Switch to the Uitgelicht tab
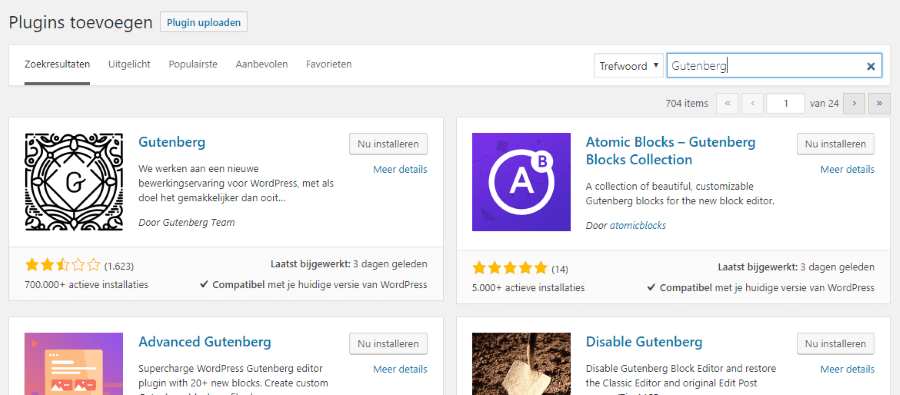The width and height of the screenshot is (900, 395). point(129,64)
